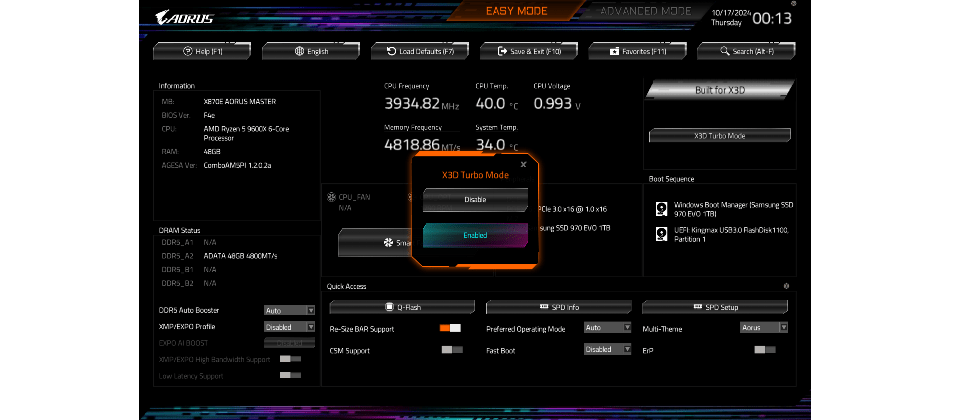The width and height of the screenshot is (960, 420).
Task: Click the Kingmax USB flash disk icon
Action: point(661,234)
